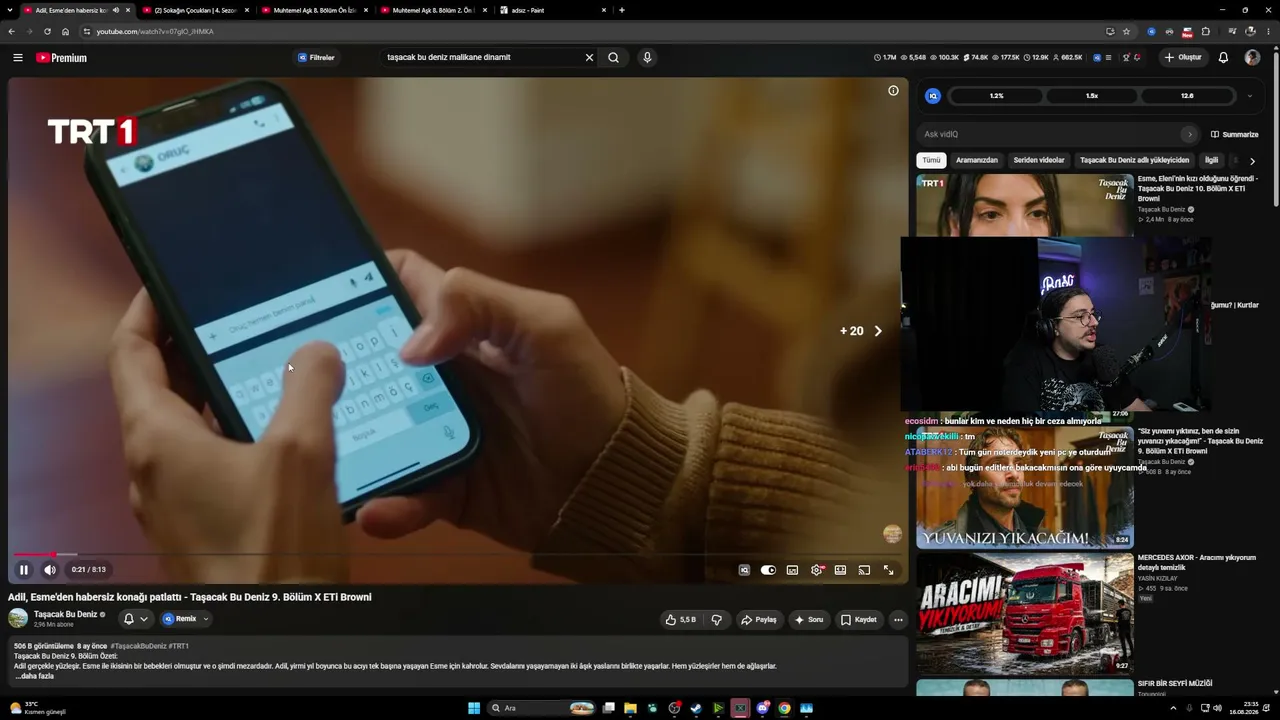This screenshot has height=720, width=1280.
Task: Click the YouTube search input field
Action: click(482, 58)
